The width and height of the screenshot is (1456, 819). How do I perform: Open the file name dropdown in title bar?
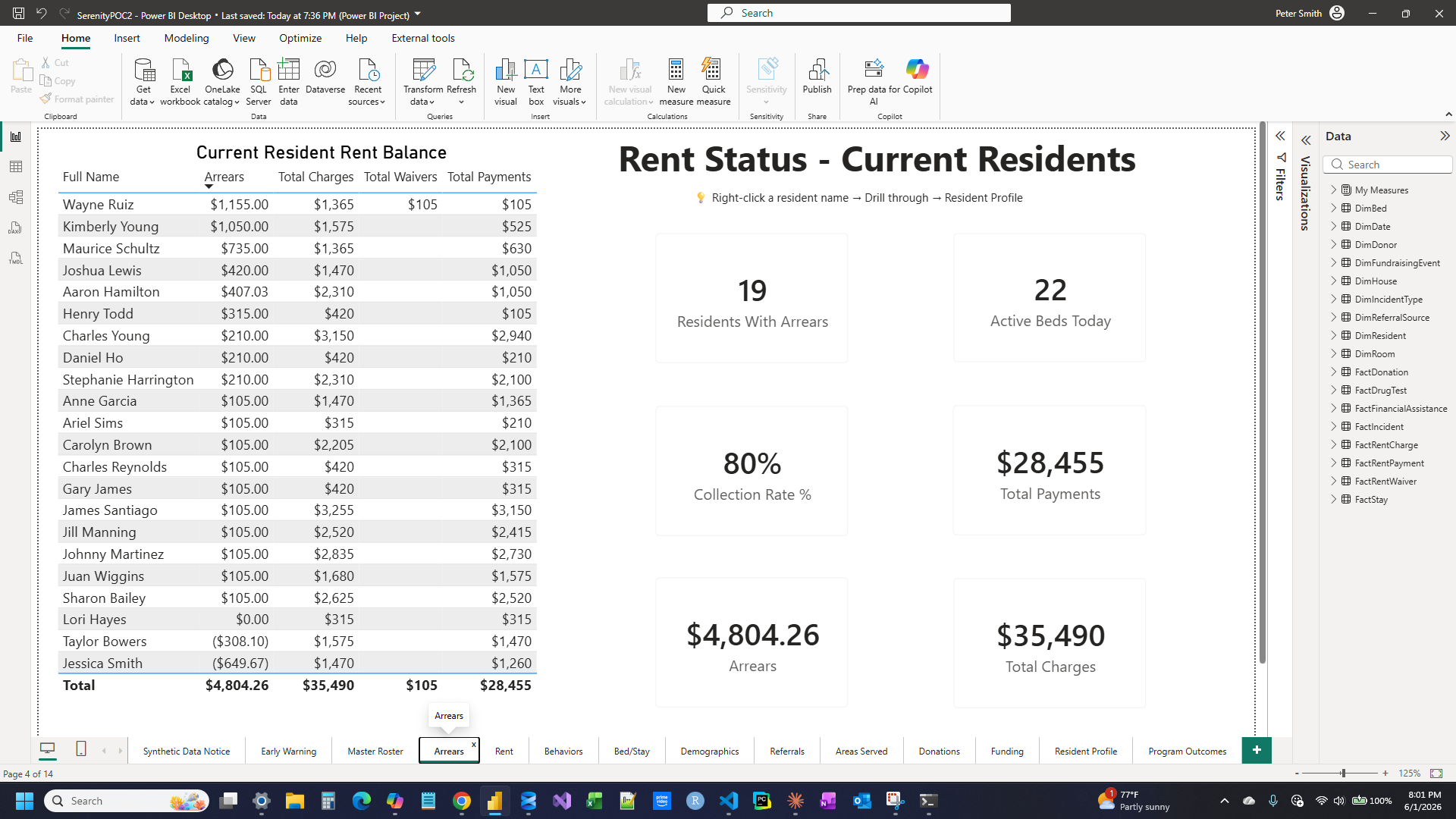tap(418, 14)
